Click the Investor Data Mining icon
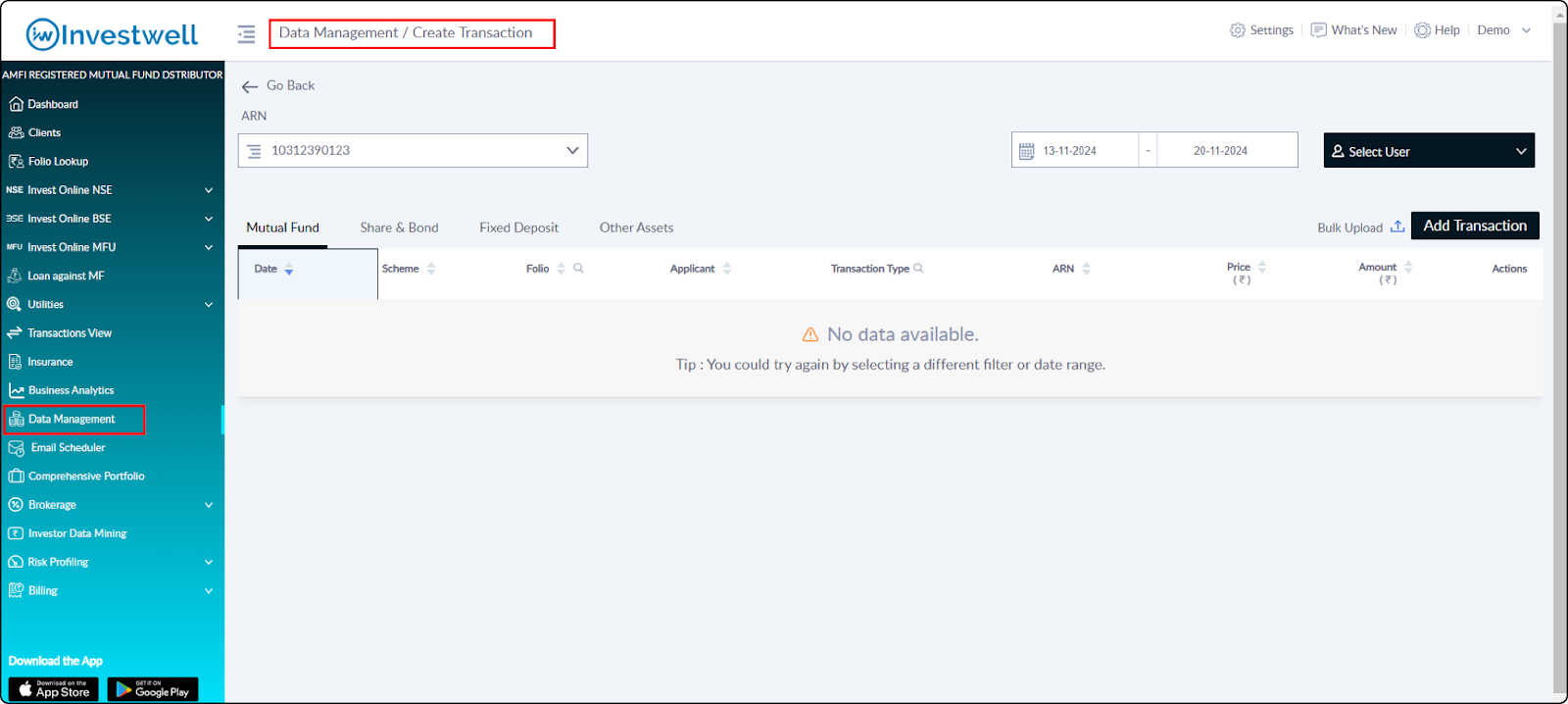Image resolution: width=1568 pixels, height=704 pixels. pyautogui.click(x=16, y=533)
